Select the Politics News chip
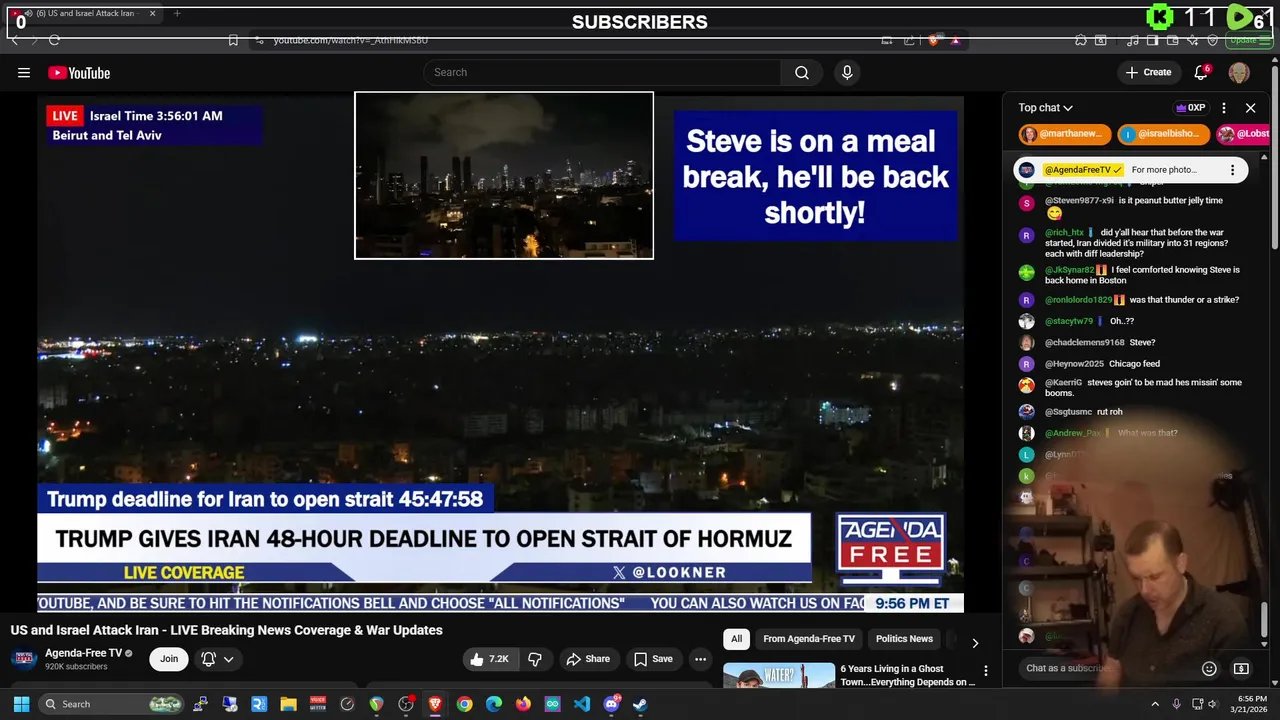Screen dimensions: 1280x720 point(904,639)
